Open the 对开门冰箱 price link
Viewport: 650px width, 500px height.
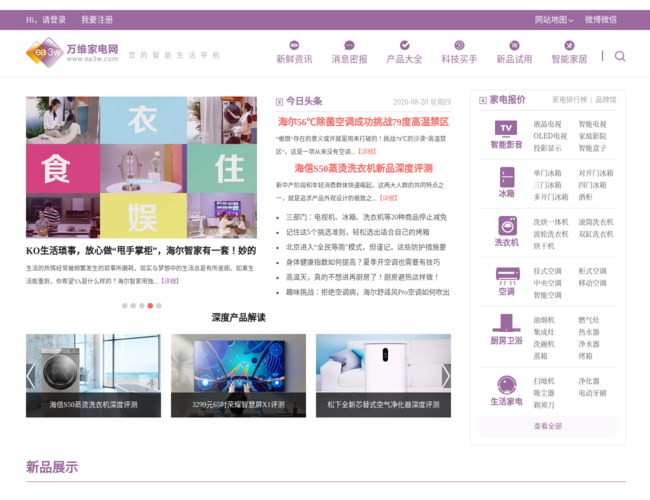click(596, 173)
